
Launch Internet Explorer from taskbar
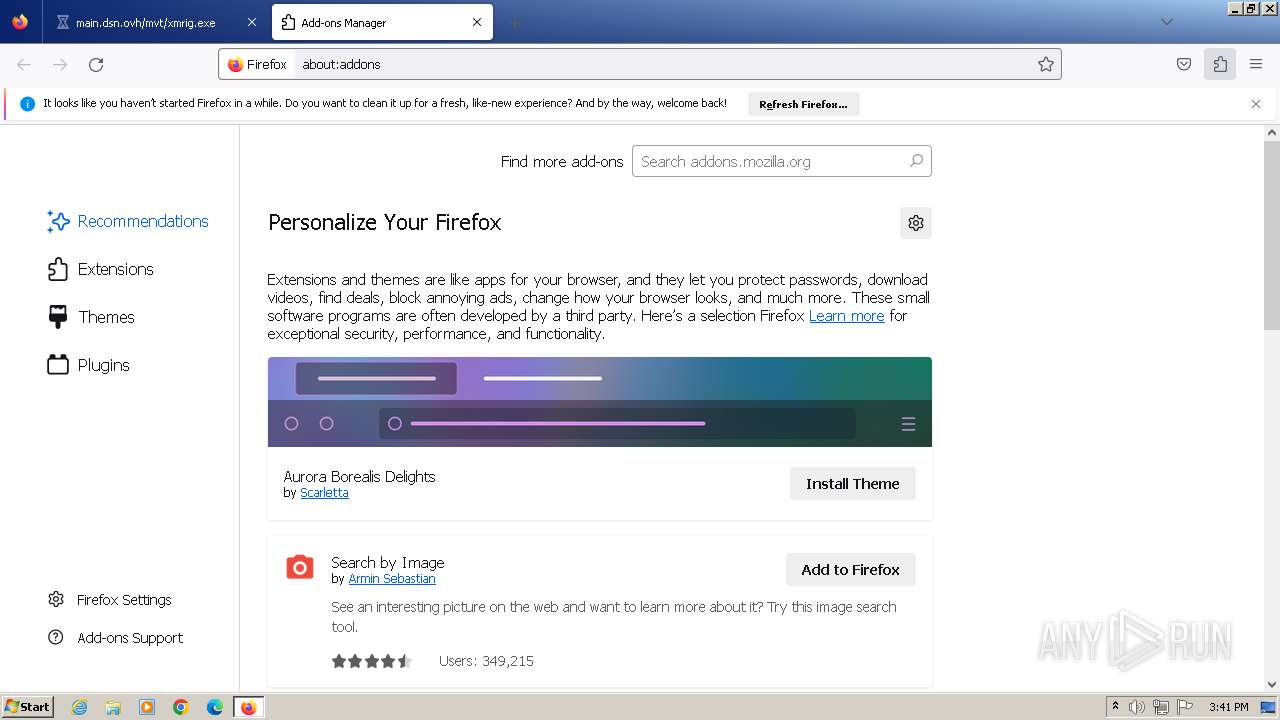(x=79, y=707)
